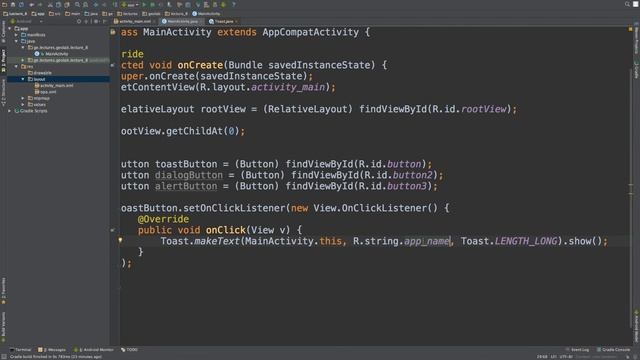Click the Cut scissors icon
The image size is (640, 360).
(x=50, y=4)
